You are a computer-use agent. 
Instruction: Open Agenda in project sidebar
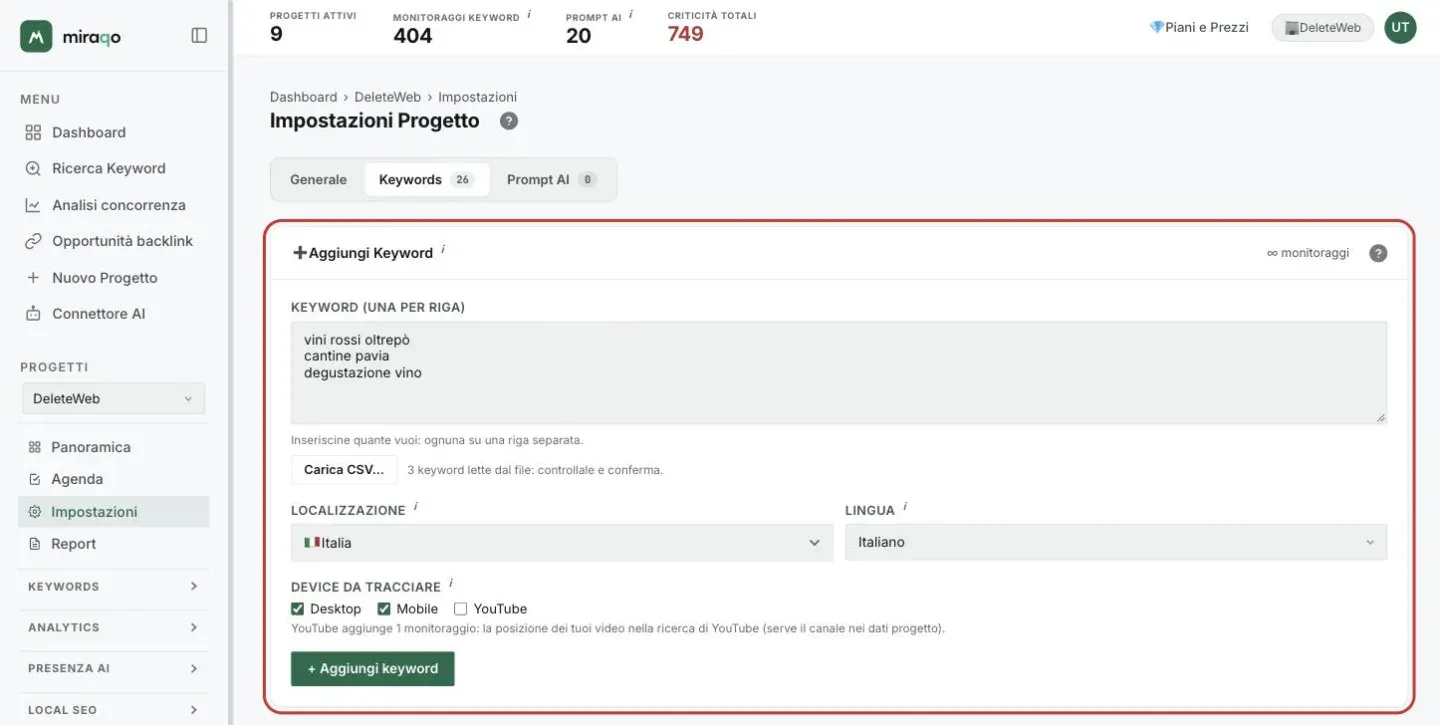[x=77, y=479]
